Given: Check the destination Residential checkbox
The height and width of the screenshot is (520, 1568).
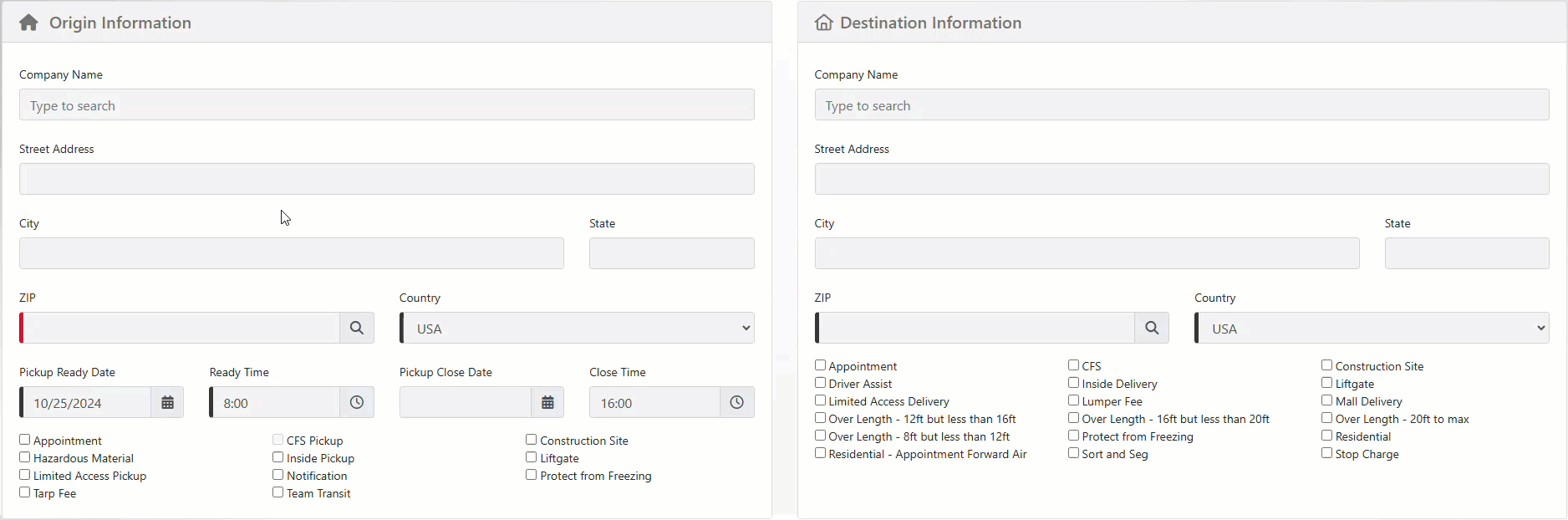Looking at the screenshot, I should click(x=1326, y=436).
